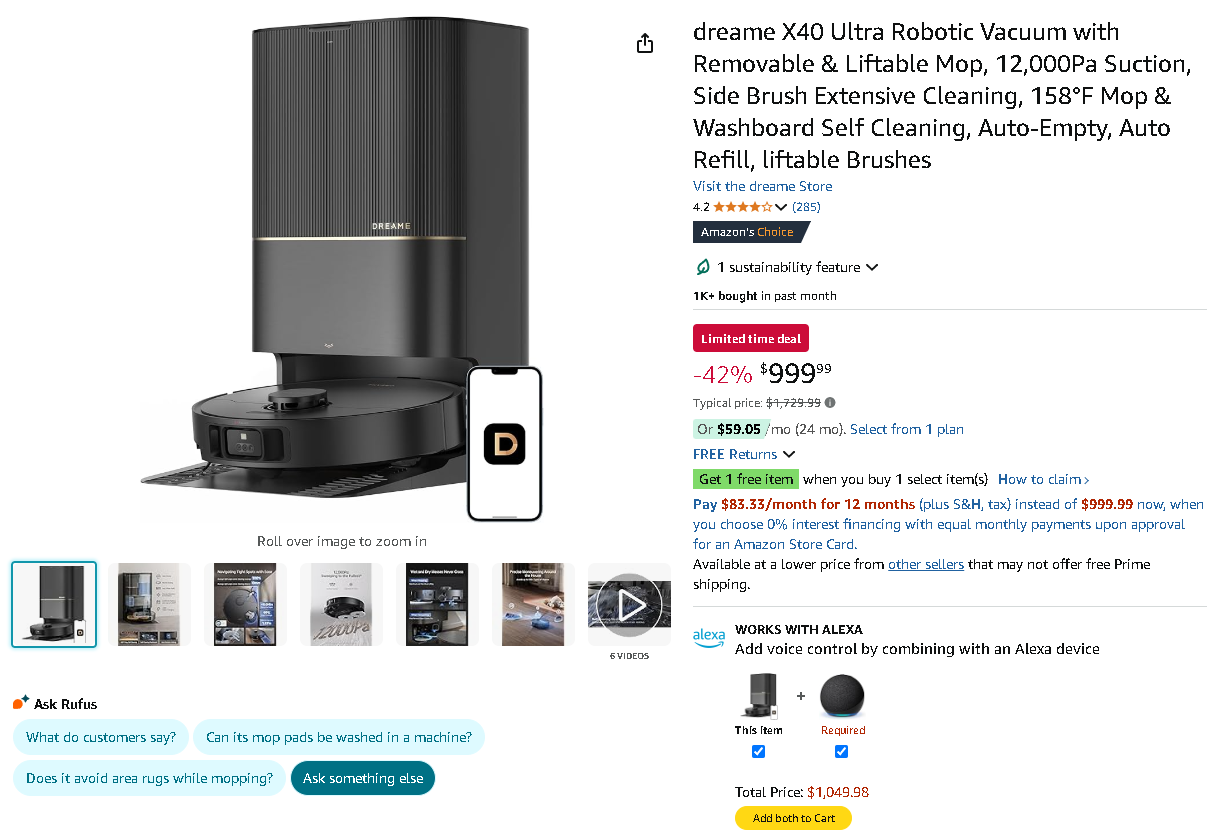
Task: Expand the star rating dropdown arrow
Action: pyautogui.click(x=781, y=207)
